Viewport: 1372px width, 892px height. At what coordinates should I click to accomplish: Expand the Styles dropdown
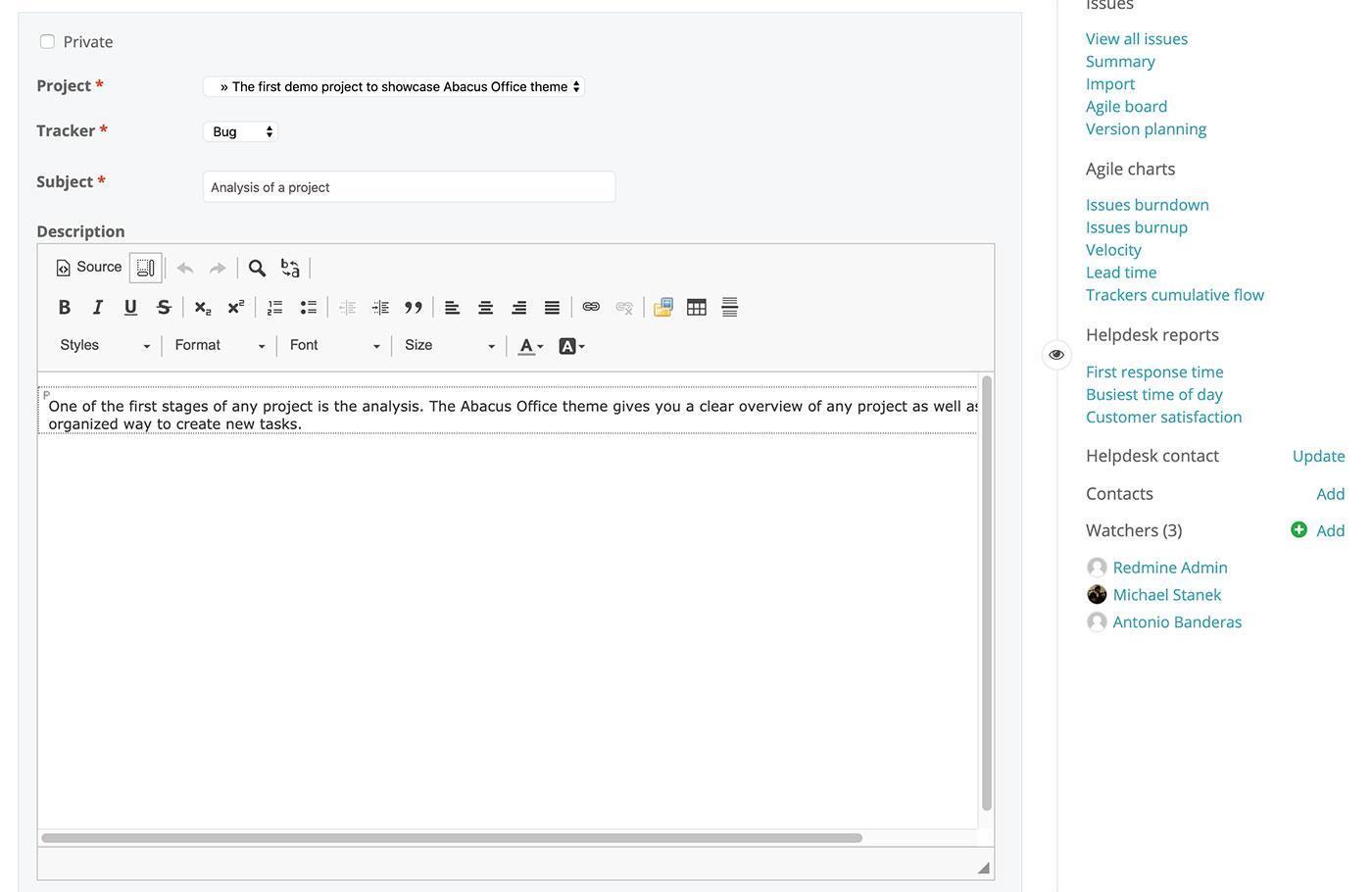click(x=104, y=345)
